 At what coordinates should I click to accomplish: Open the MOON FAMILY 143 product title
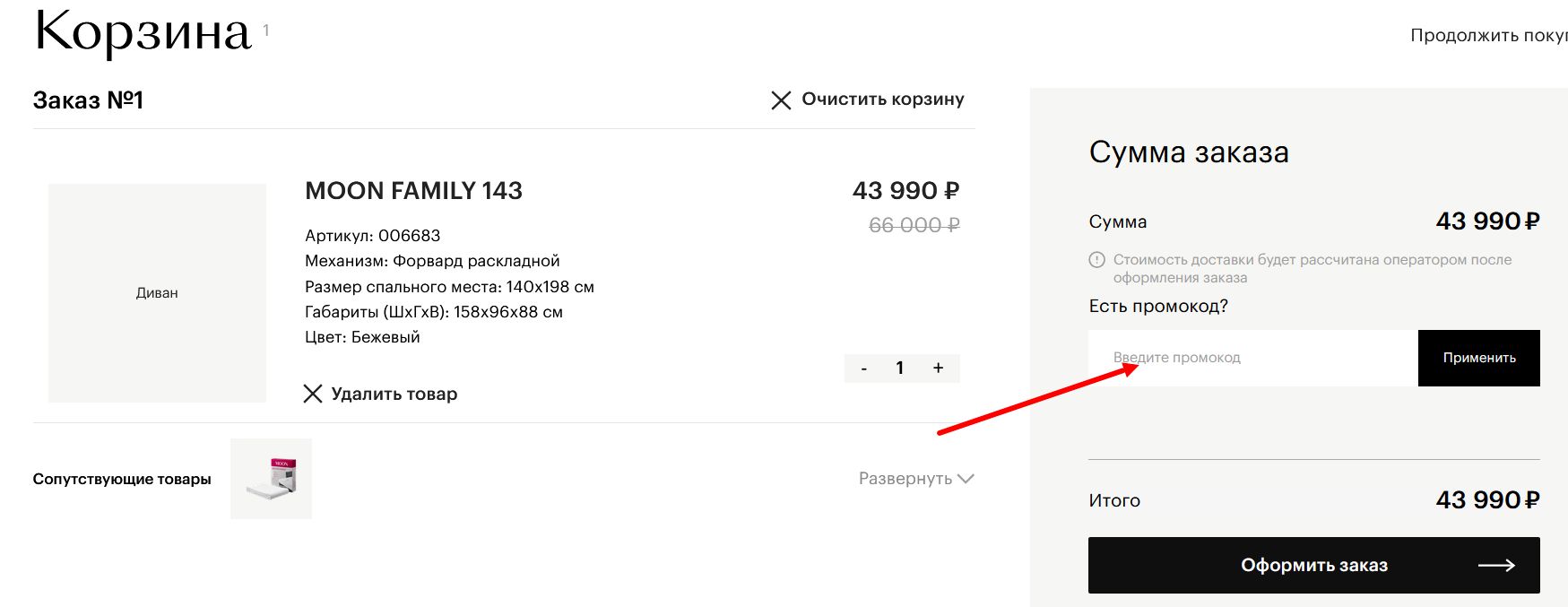(x=413, y=191)
